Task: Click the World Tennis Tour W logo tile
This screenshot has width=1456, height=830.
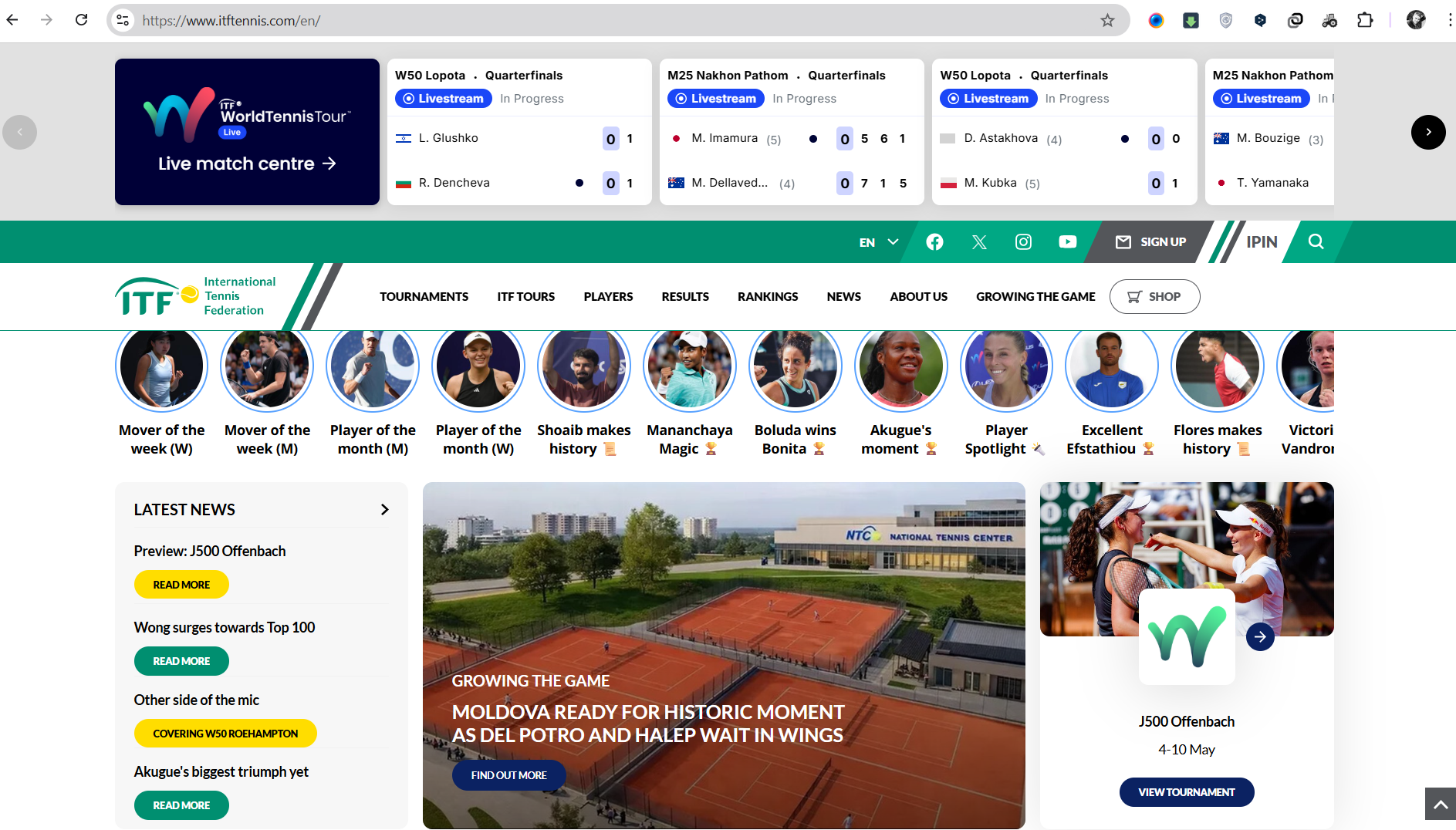Action: click(x=1187, y=637)
